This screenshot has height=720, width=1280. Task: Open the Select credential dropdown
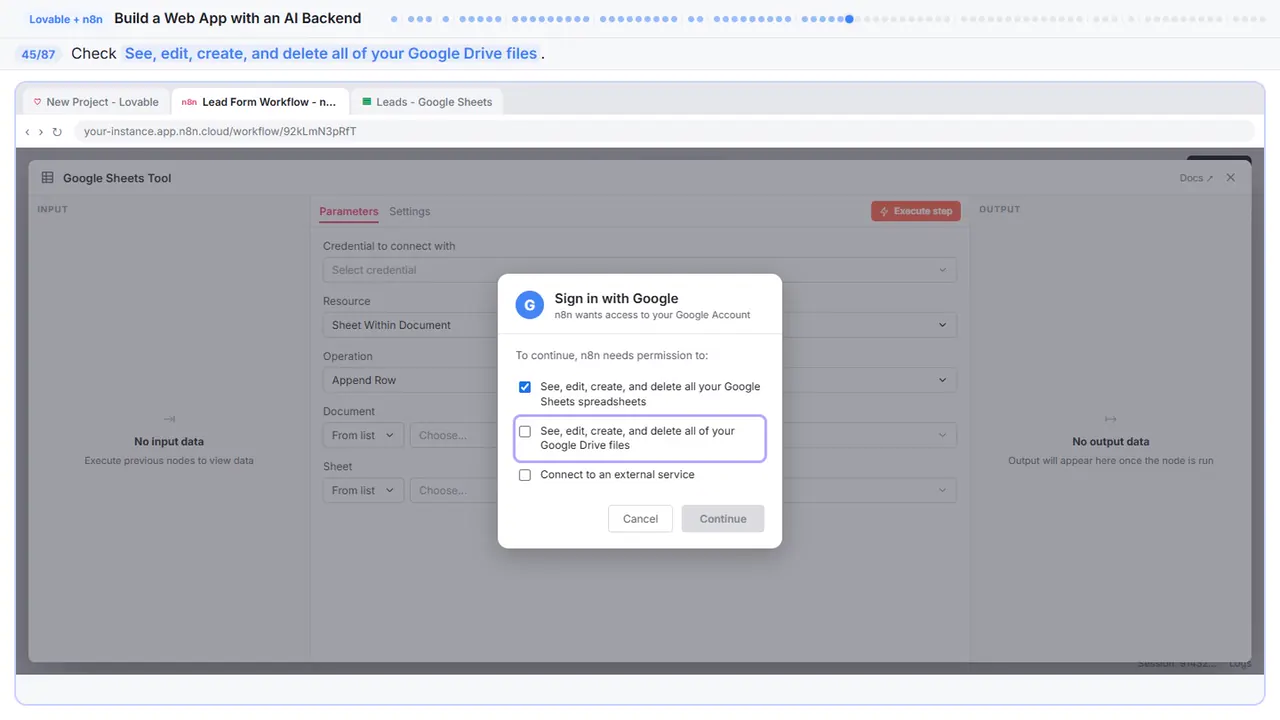tap(639, 270)
